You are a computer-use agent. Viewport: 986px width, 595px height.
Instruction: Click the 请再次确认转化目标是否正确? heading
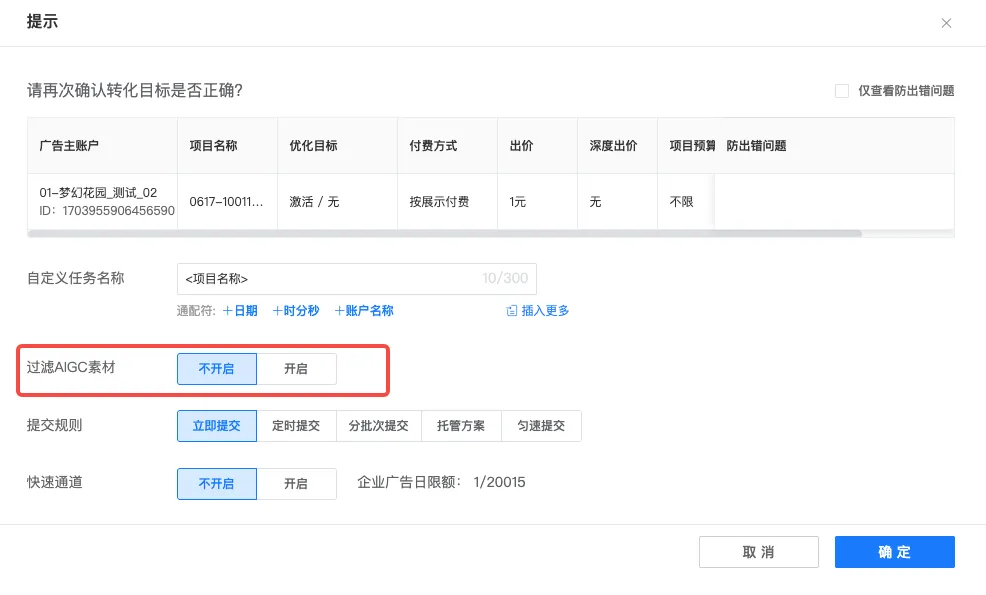tap(135, 91)
